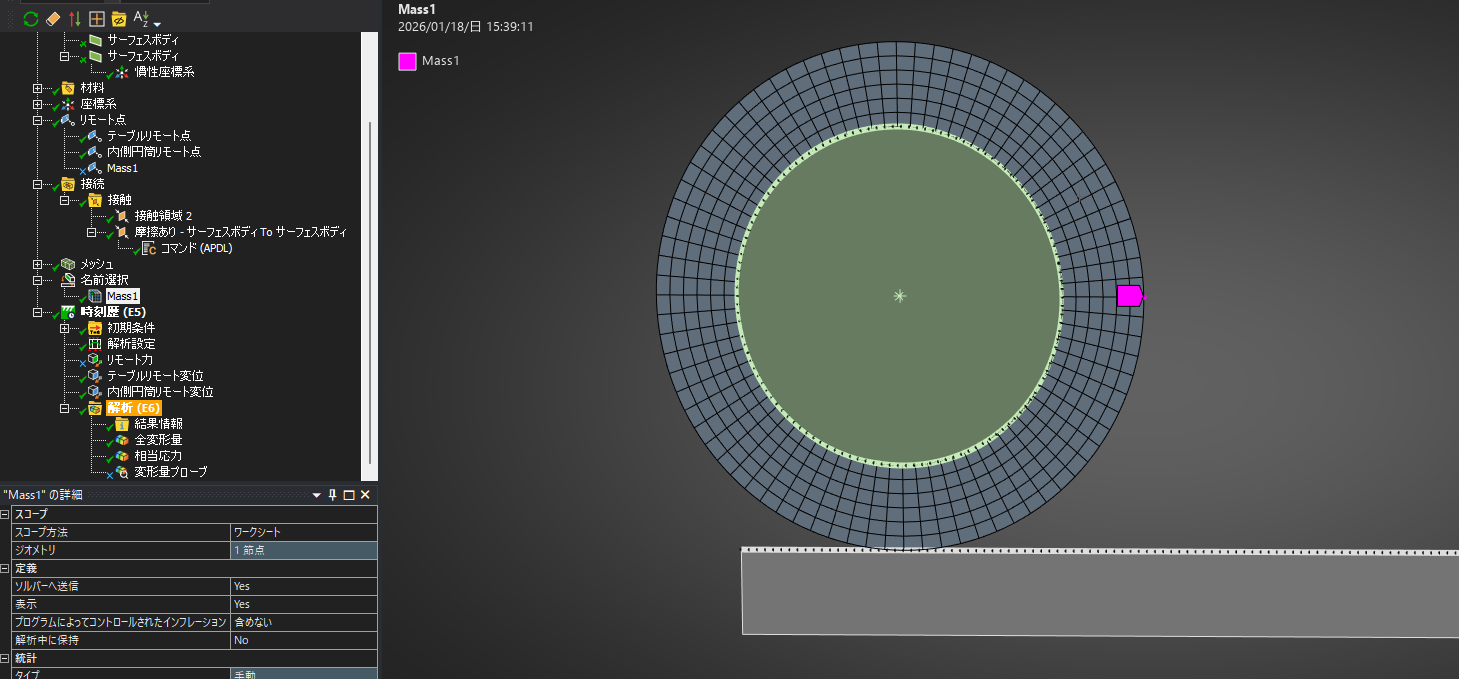The width and height of the screenshot is (1459, 679).
Task: Select the コマンド (APDL) command icon
Action: pos(149,248)
